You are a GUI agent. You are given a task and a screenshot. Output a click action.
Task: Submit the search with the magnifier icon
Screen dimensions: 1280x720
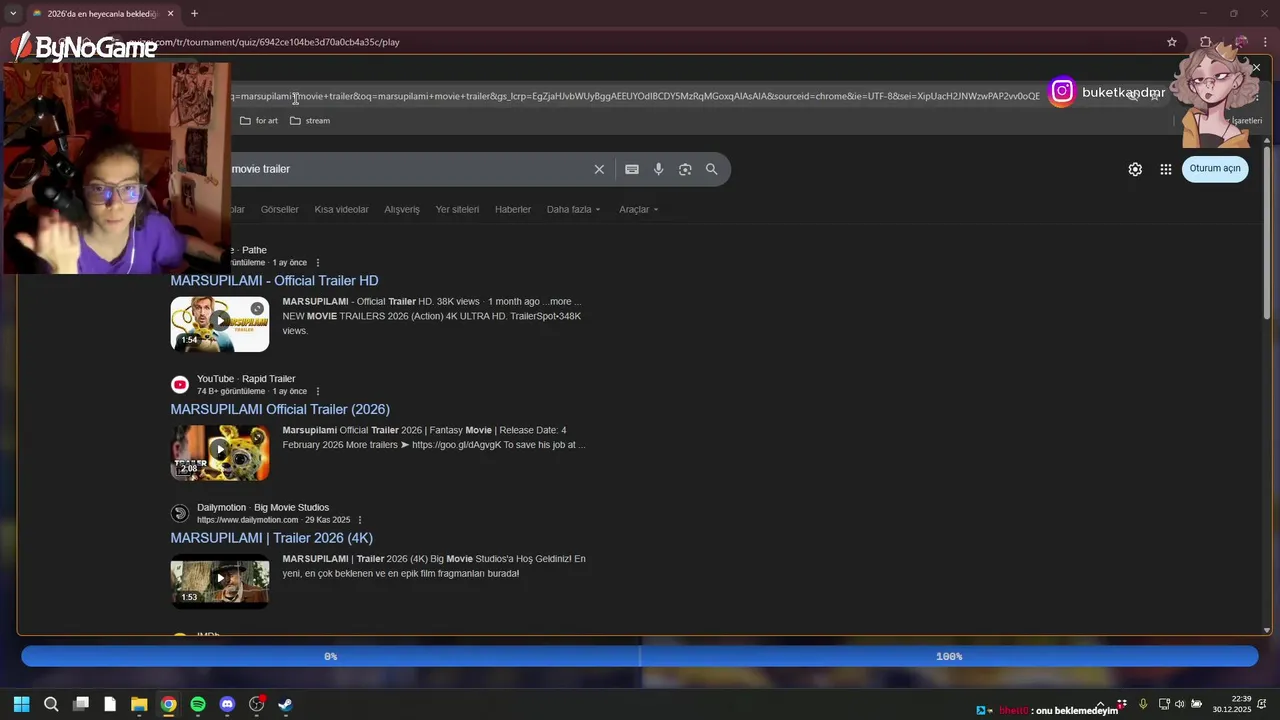[x=712, y=170]
